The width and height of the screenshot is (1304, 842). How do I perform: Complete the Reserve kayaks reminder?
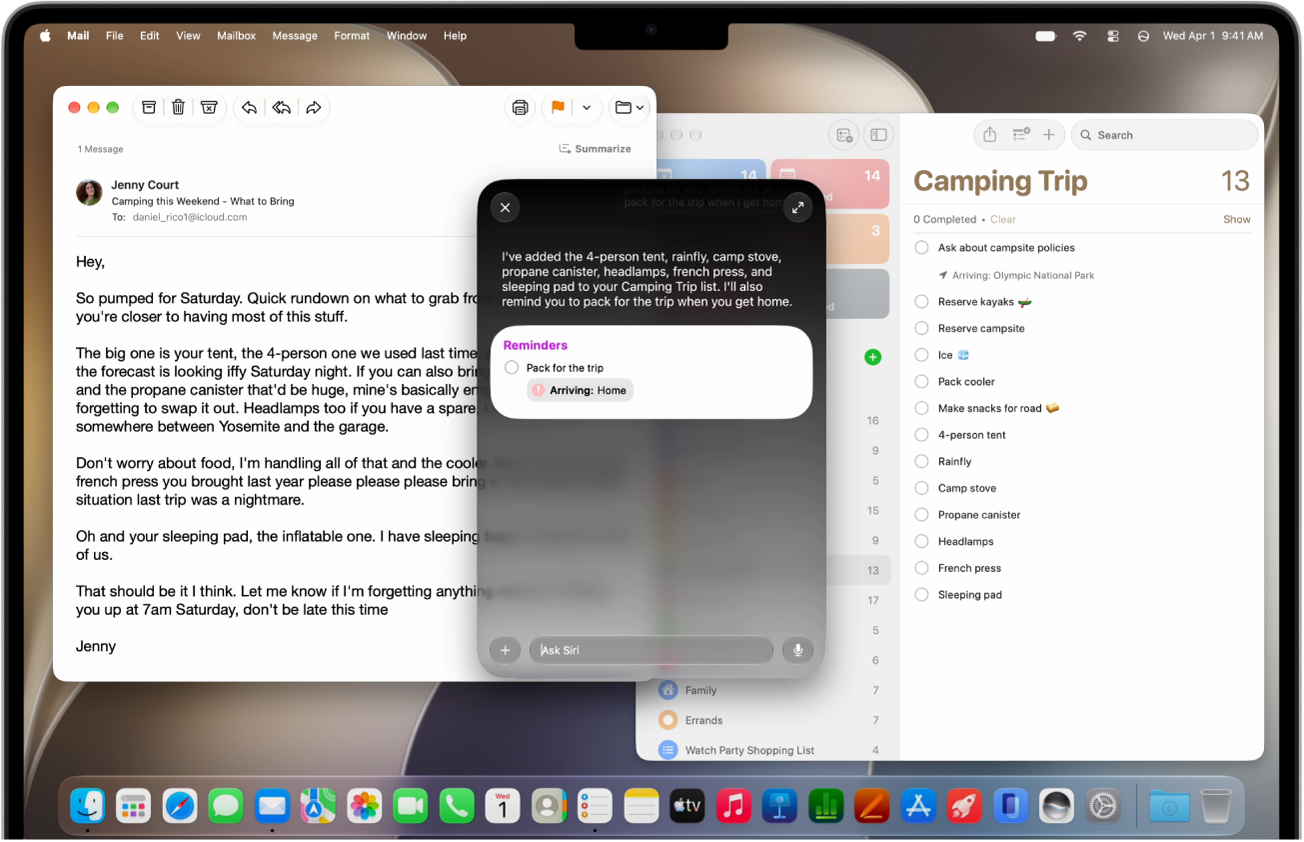922,301
